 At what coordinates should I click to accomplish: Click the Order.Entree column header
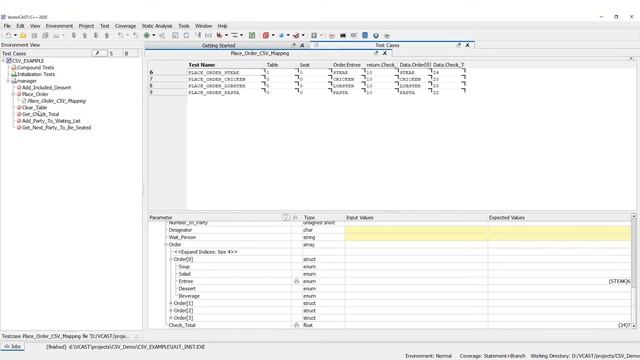[x=347, y=65]
